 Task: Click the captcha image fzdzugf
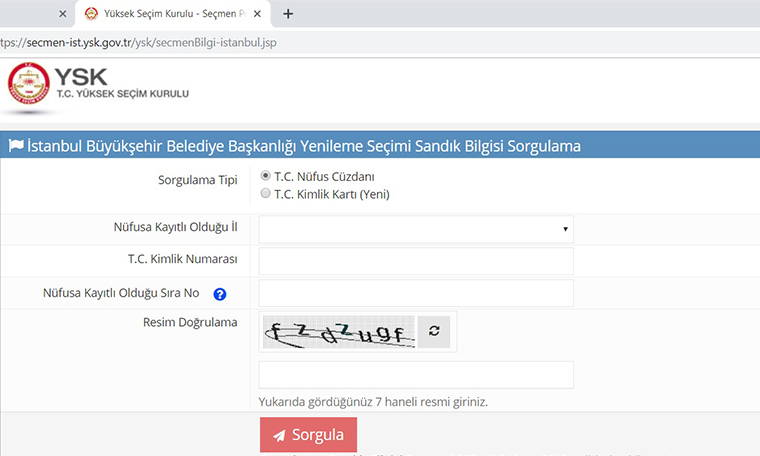click(x=339, y=332)
